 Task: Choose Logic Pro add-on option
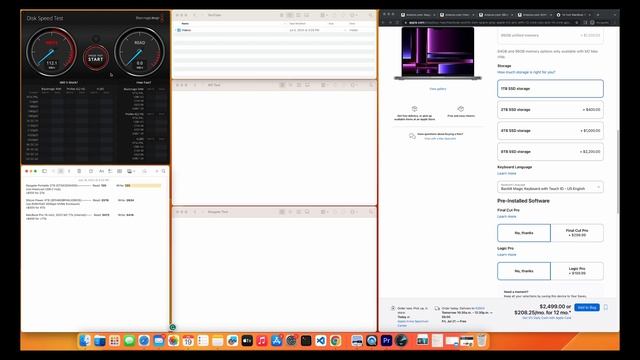coord(577,271)
